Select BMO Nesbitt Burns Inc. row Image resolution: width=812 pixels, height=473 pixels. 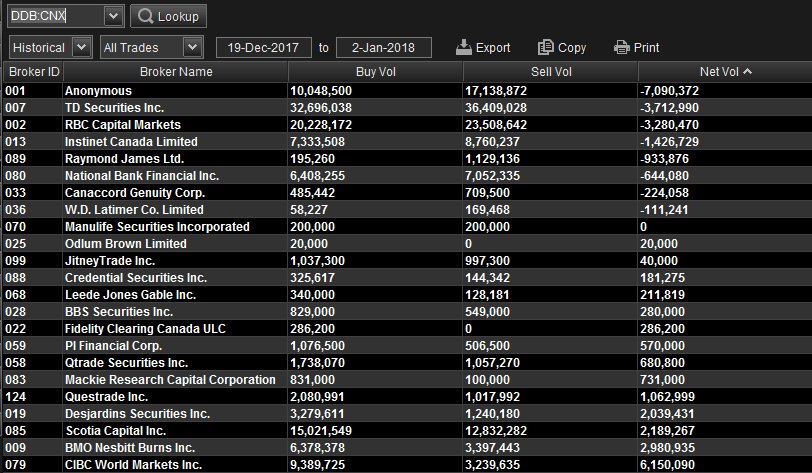click(x=407, y=448)
